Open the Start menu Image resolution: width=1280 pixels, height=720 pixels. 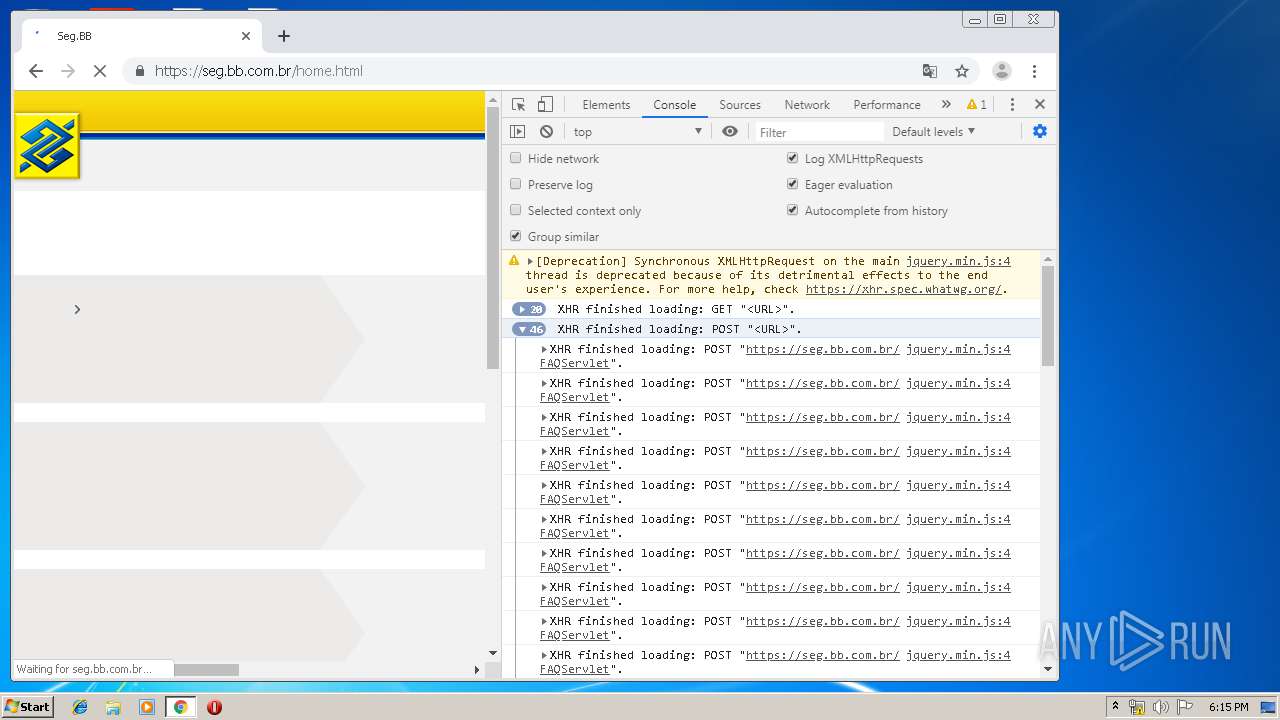point(27,707)
